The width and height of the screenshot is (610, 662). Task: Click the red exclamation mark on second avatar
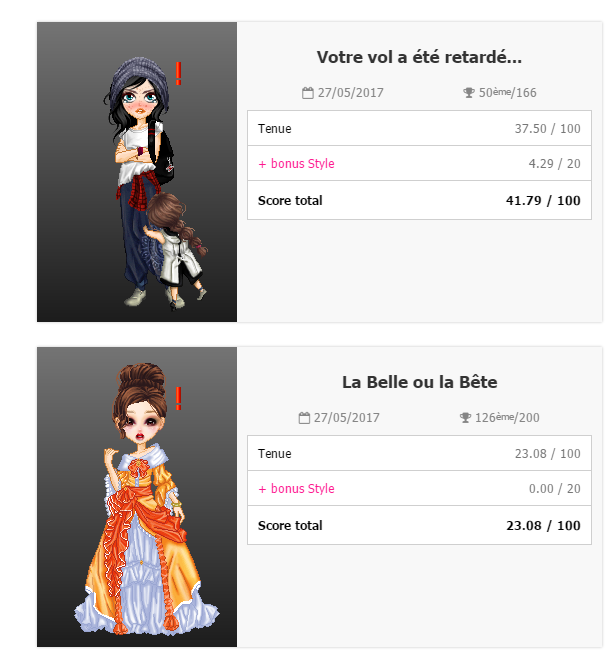point(179,398)
